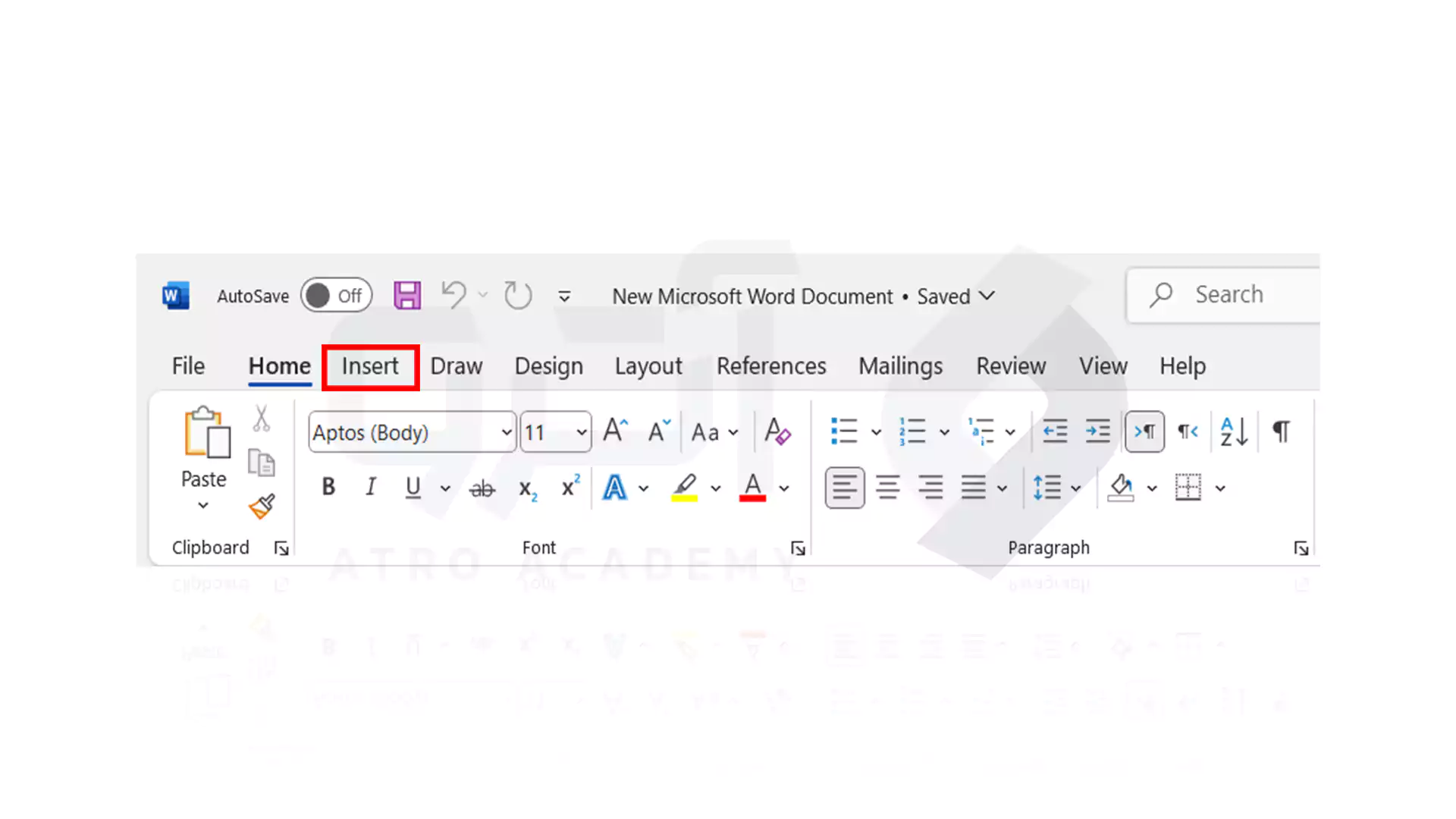Viewport: 1456px width, 819px height.
Task: Apply red font color
Action: [753, 488]
